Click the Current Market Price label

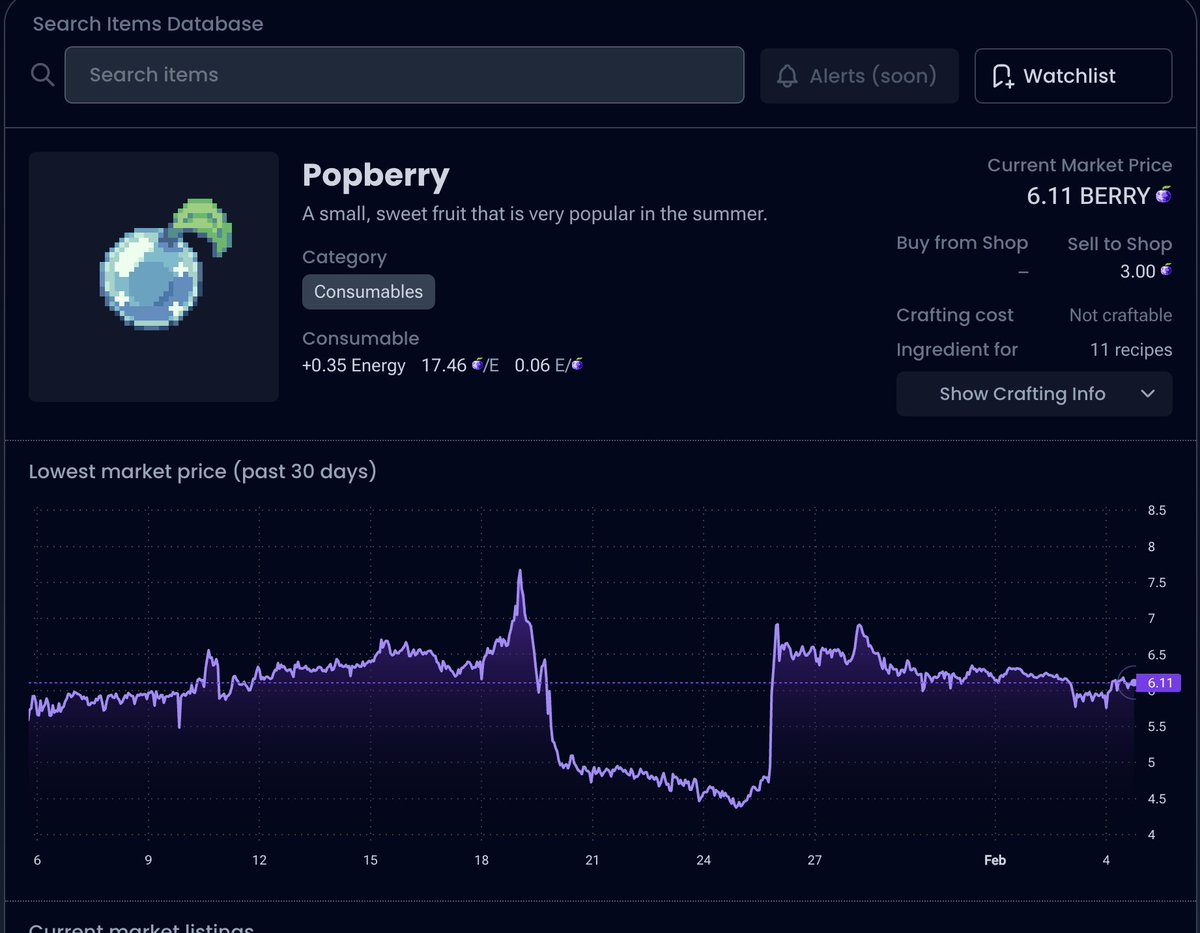click(1080, 166)
